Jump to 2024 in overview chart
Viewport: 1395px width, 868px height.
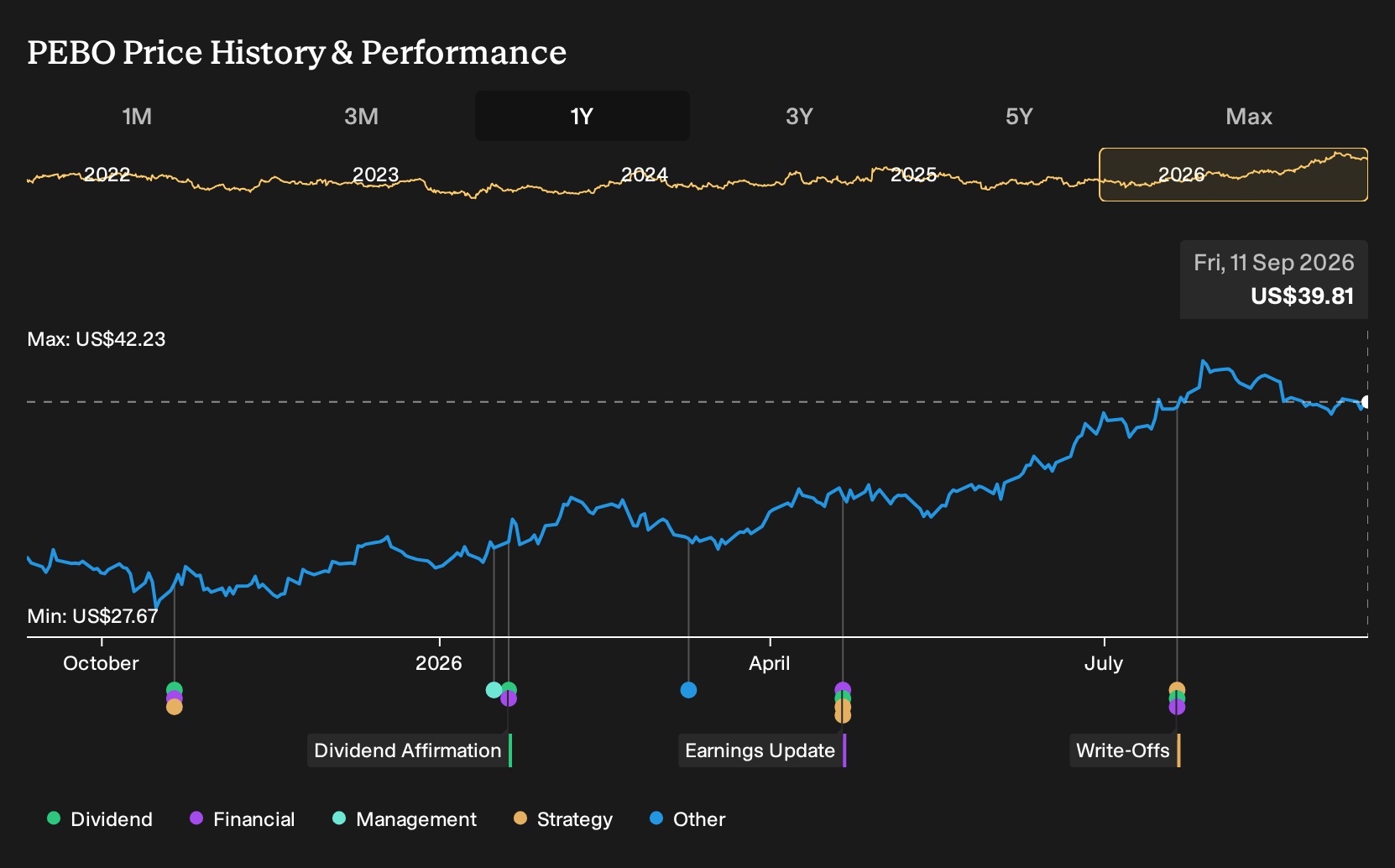pos(644,175)
